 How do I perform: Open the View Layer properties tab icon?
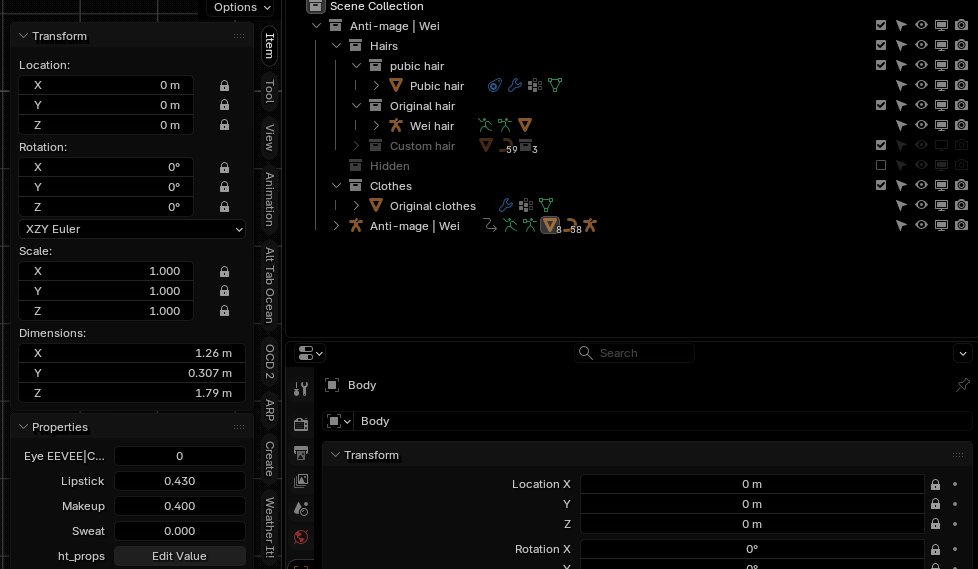pyautogui.click(x=301, y=480)
